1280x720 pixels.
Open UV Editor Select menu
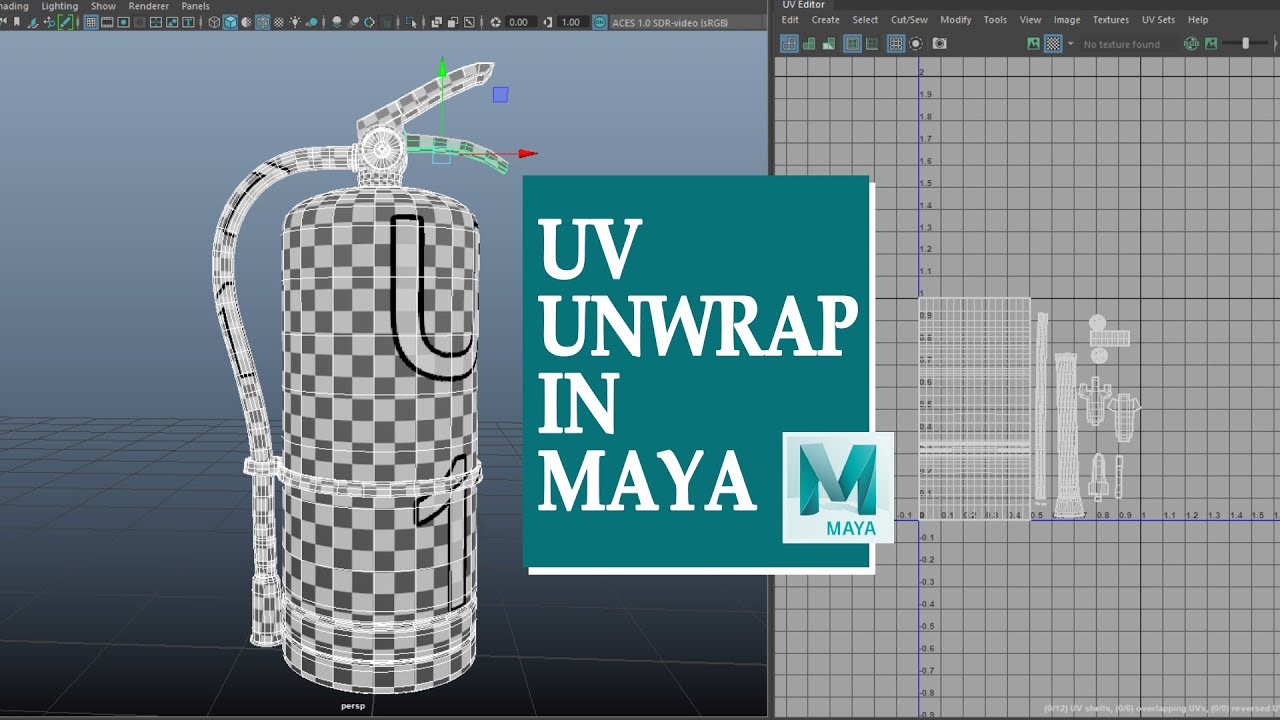coord(865,20)
